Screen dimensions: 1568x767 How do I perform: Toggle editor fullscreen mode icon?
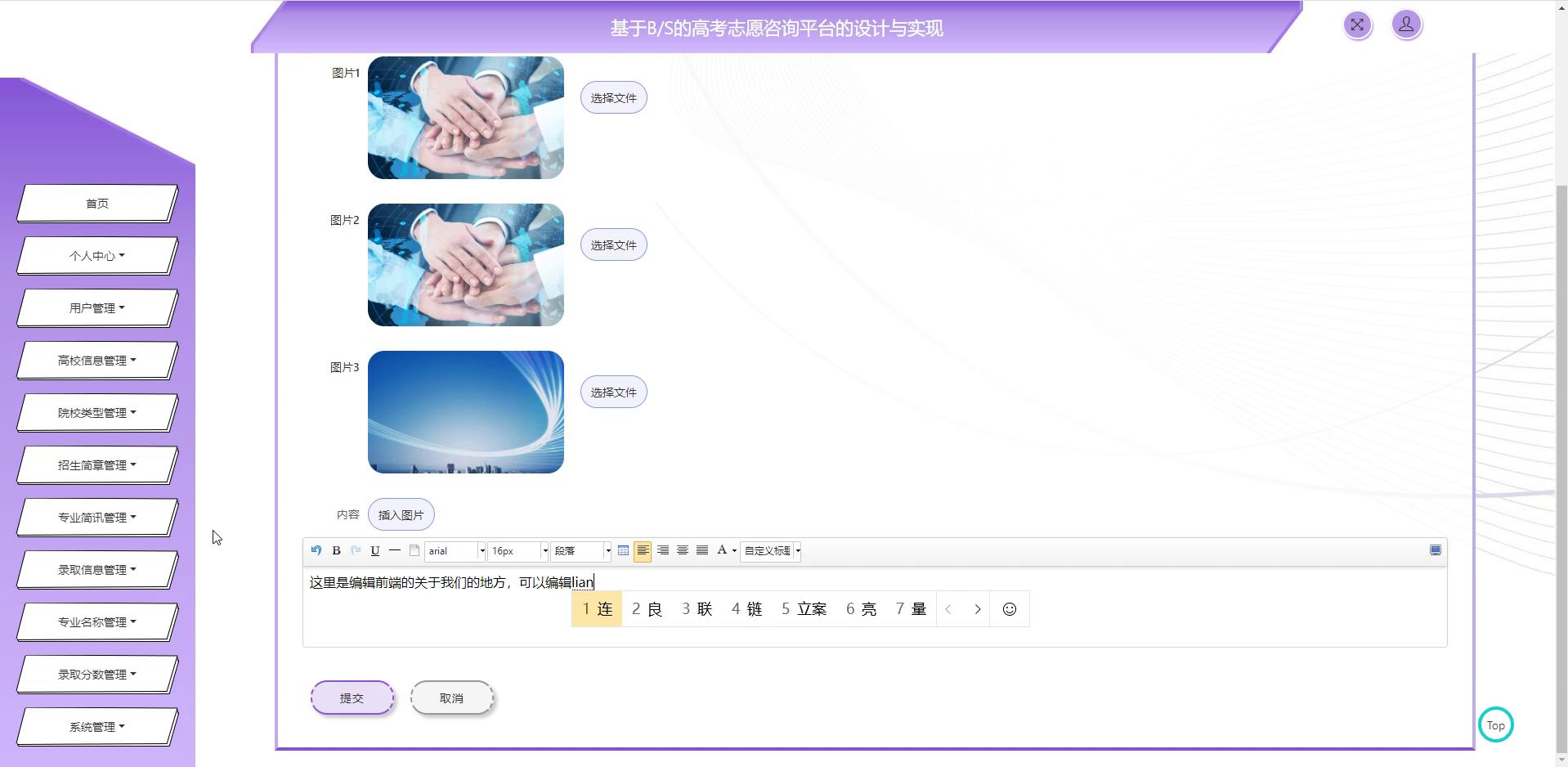pyautogui.click(x=1435, y=550)
